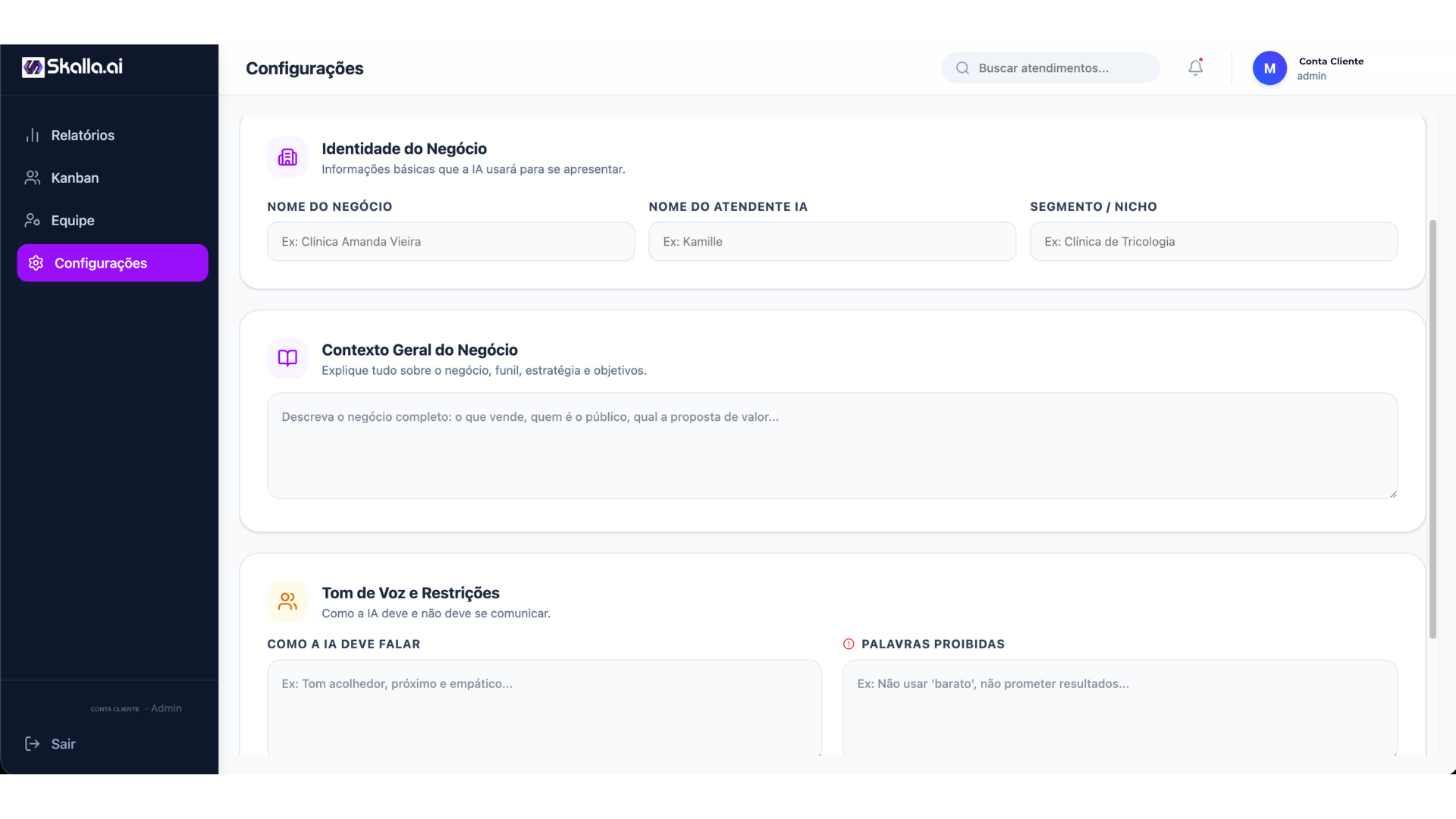Click the context textarea resize handle
This screenshot has height=819, width=1456.
1392,494
